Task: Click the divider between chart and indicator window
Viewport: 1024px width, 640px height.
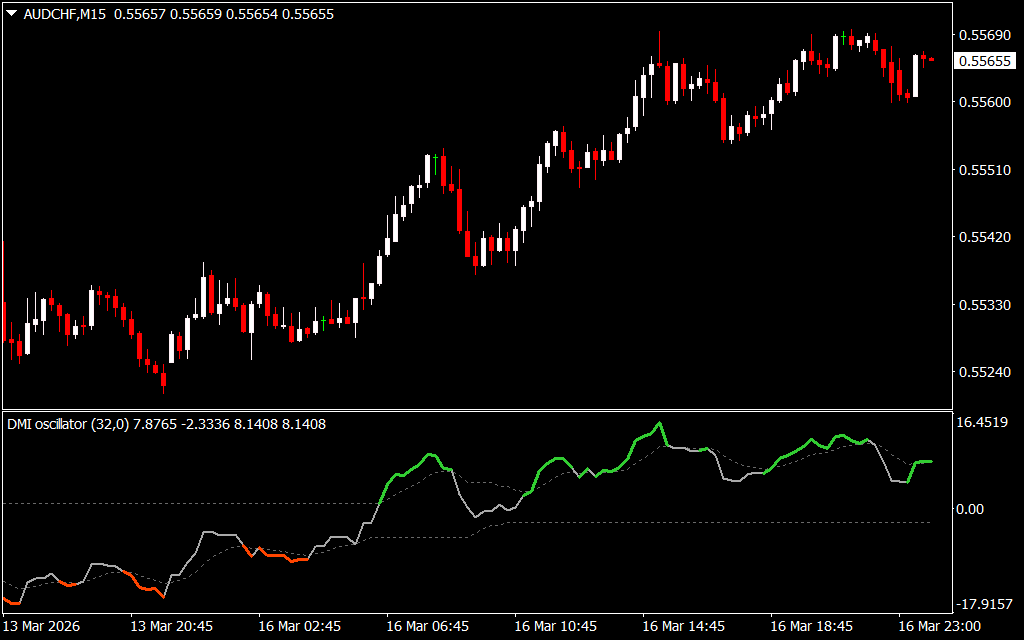Action: coord(480,410)
